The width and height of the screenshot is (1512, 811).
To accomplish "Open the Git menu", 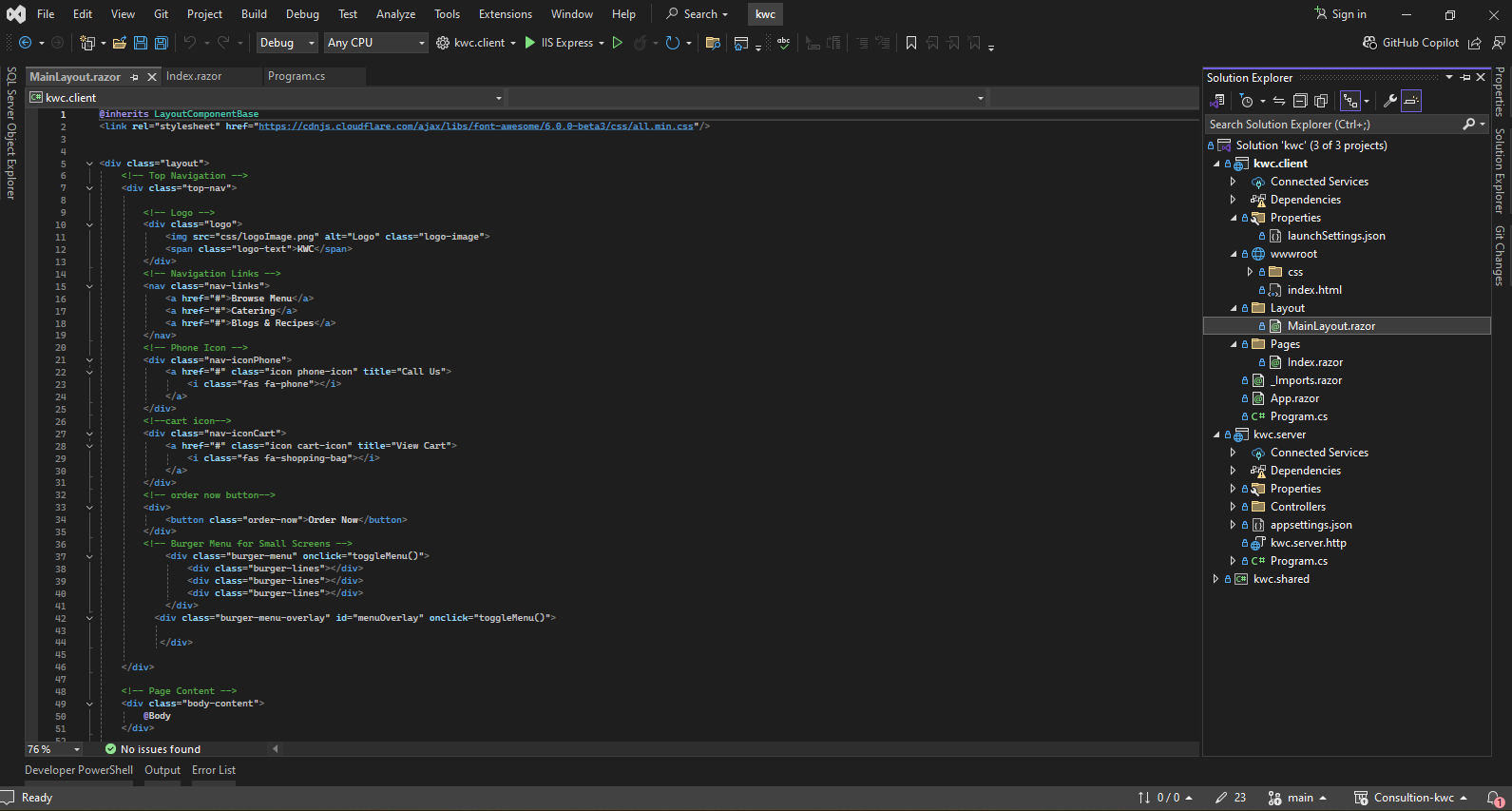I will tap(162, 14).
